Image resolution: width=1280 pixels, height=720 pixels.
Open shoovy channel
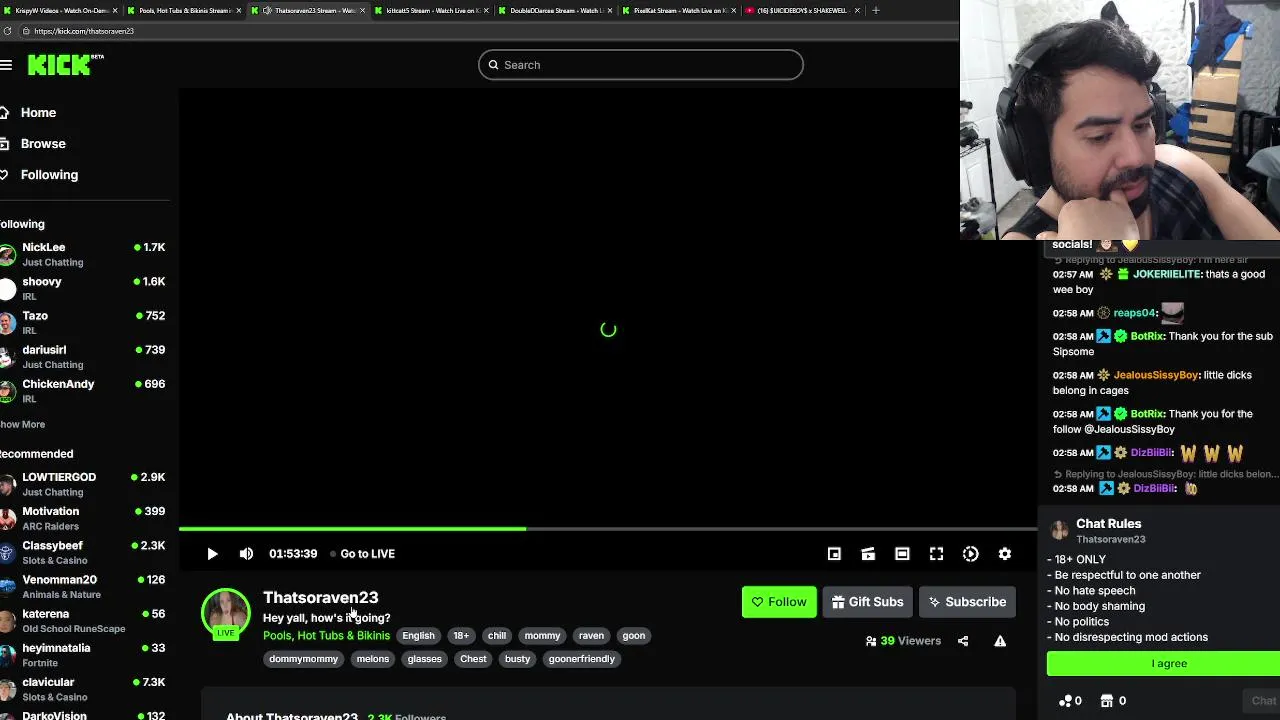[x=85, y=288]
